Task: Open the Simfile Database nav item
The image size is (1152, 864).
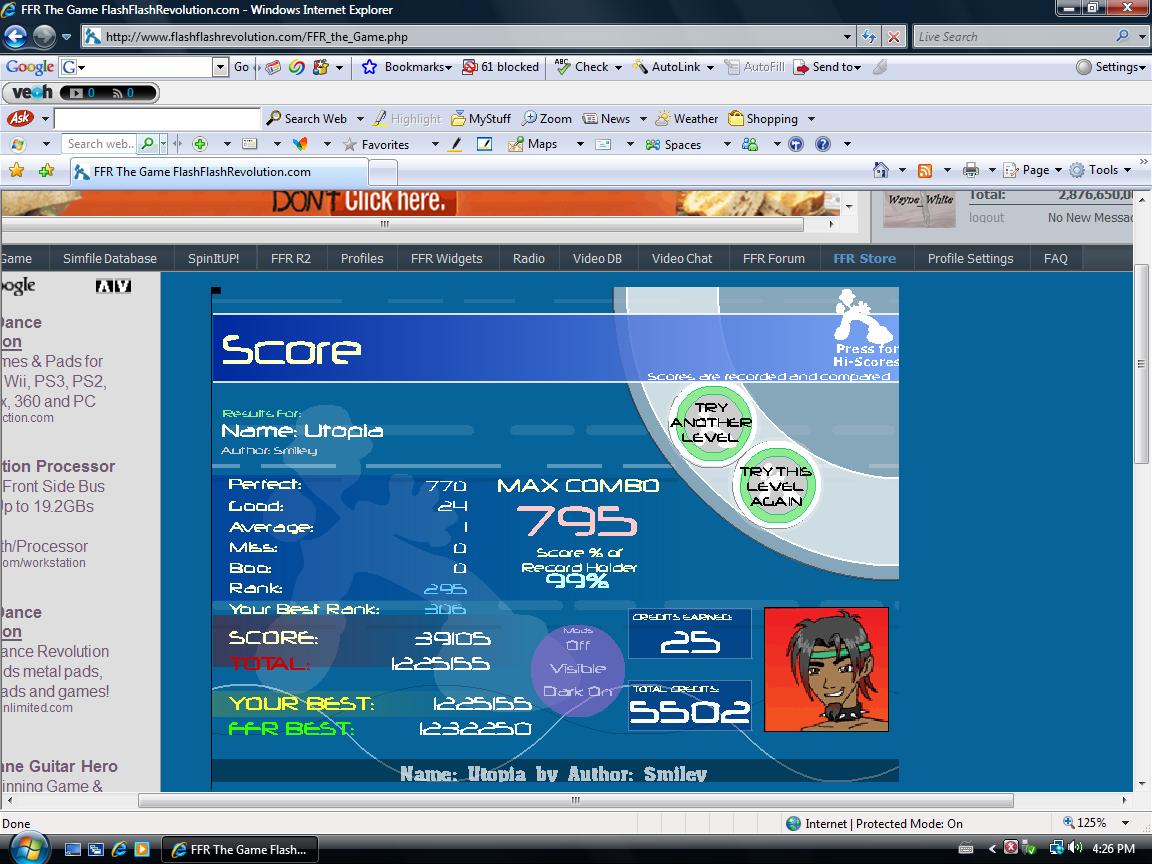Action: [110, 259]
